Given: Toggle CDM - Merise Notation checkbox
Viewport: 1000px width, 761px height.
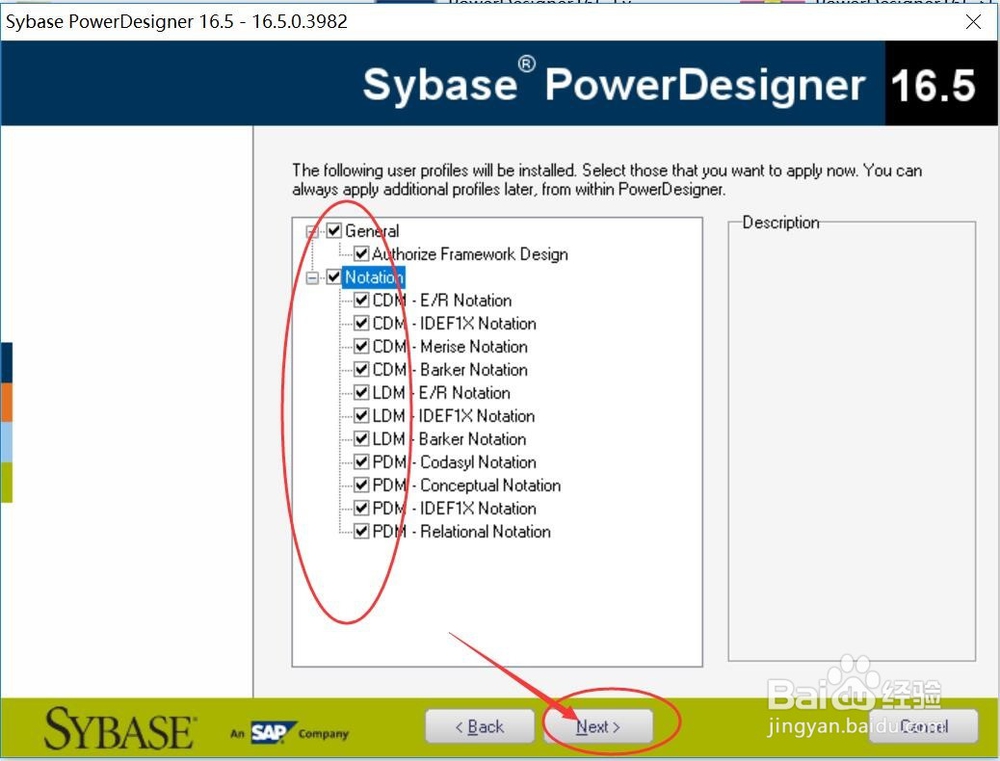Looking at the screenshot, I should point(361,346).
